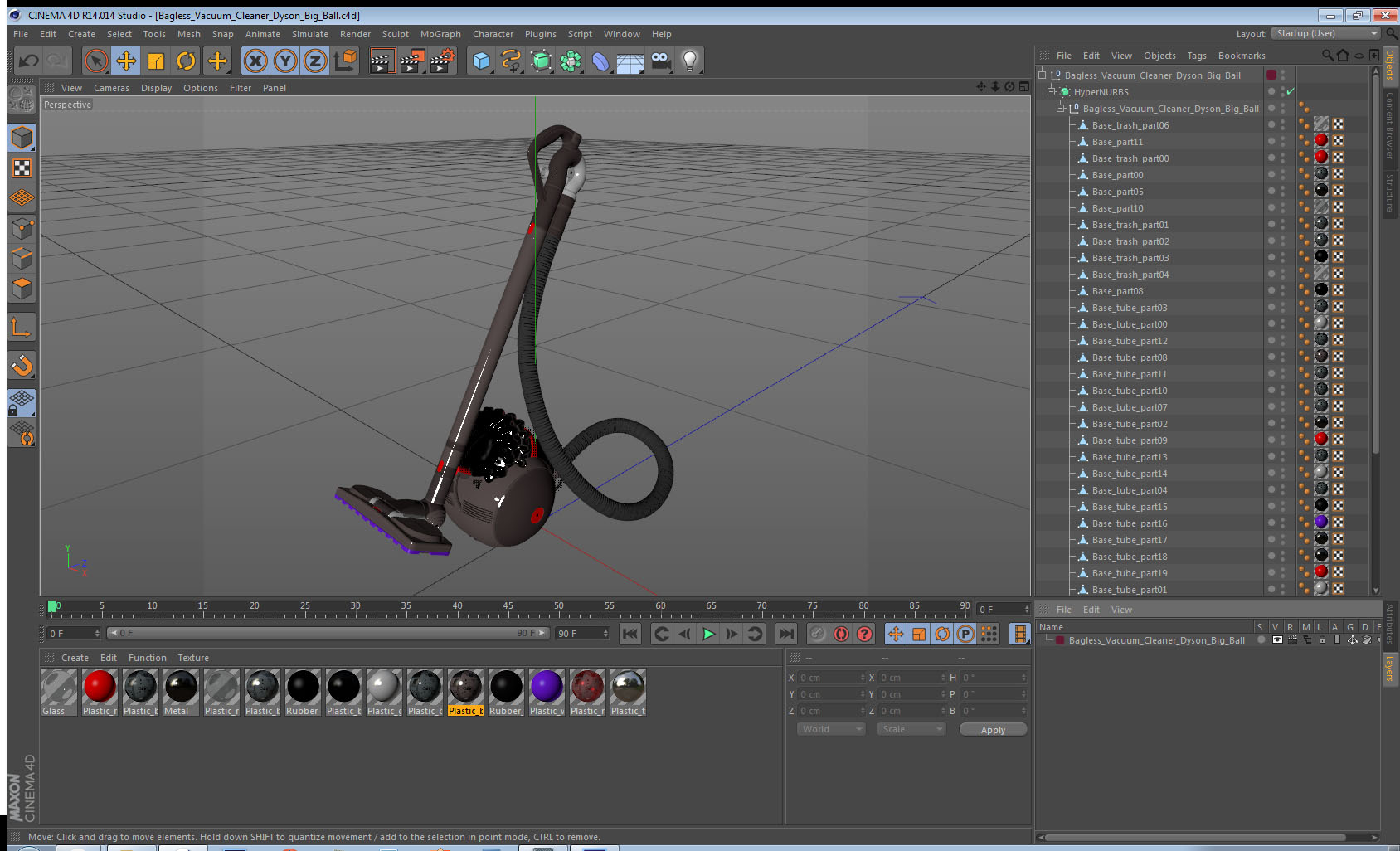Activate the Scale tool in top toolbar
Image resolution: width=1400 pixels, height=851 pixels.
156,61
